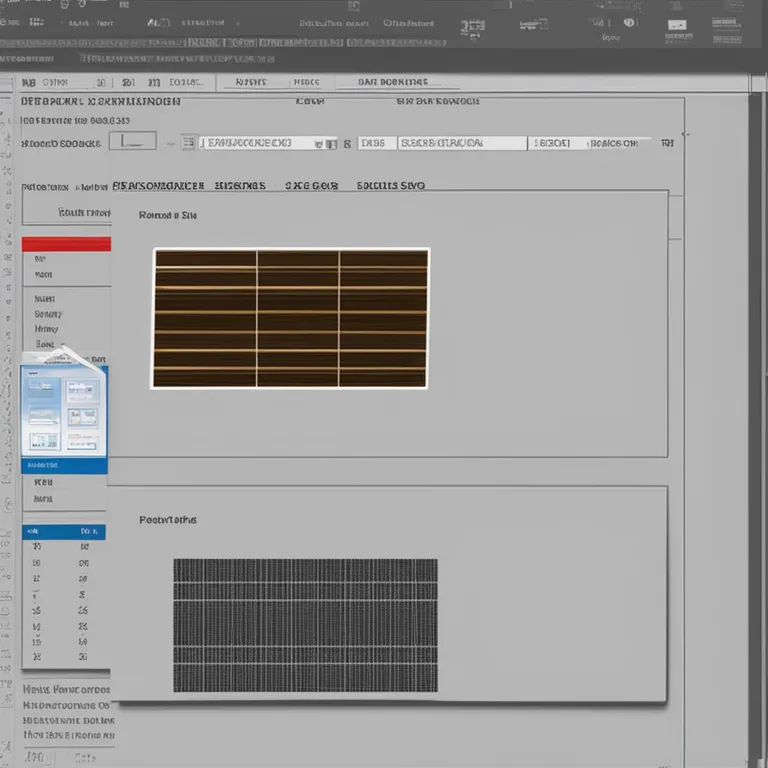Click the small field right of the wide white field

(557, 143)
